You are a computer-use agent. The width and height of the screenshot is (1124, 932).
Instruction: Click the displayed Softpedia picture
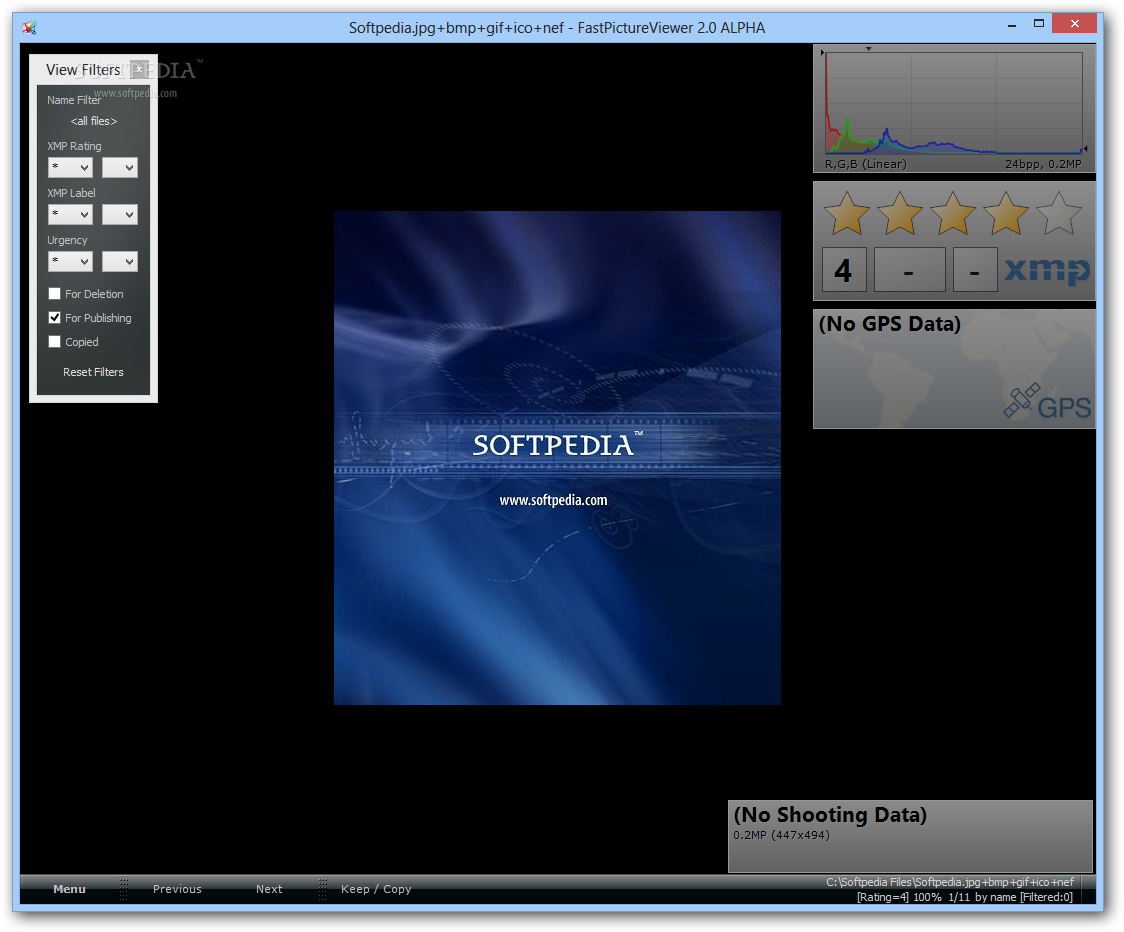pyautogui.click(x=557, y=457)
